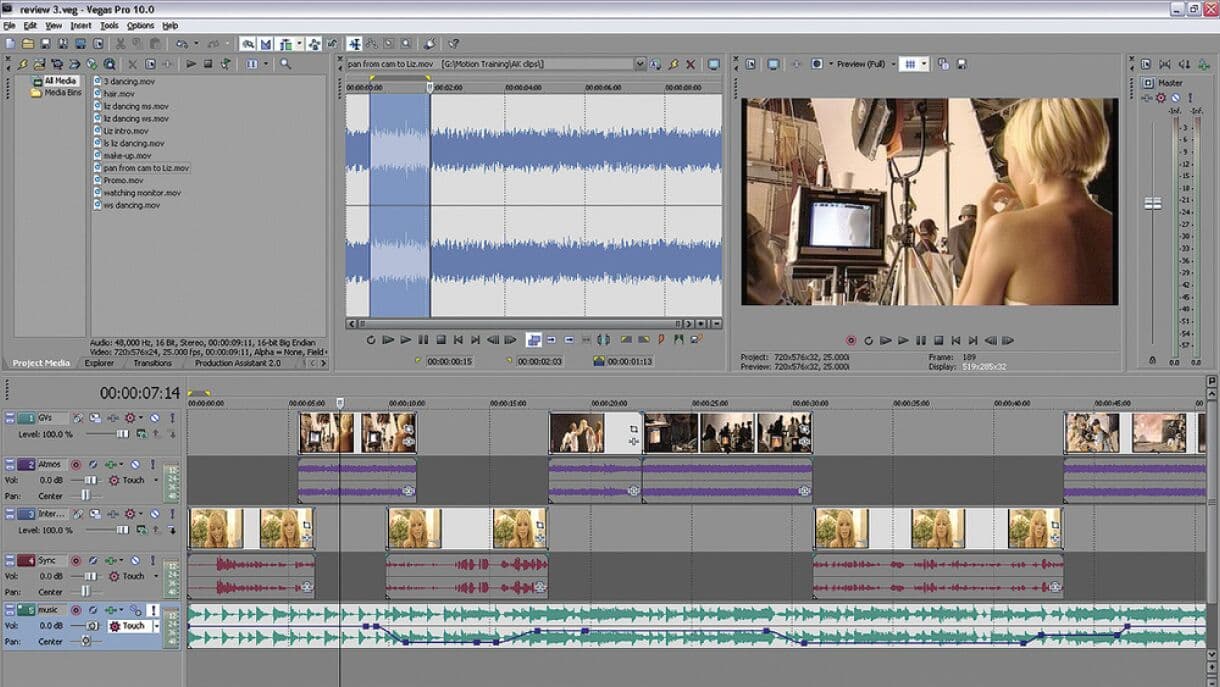1220x687 pixels.
Task: Click the Touch button on the Sync track
Action: 132,576
